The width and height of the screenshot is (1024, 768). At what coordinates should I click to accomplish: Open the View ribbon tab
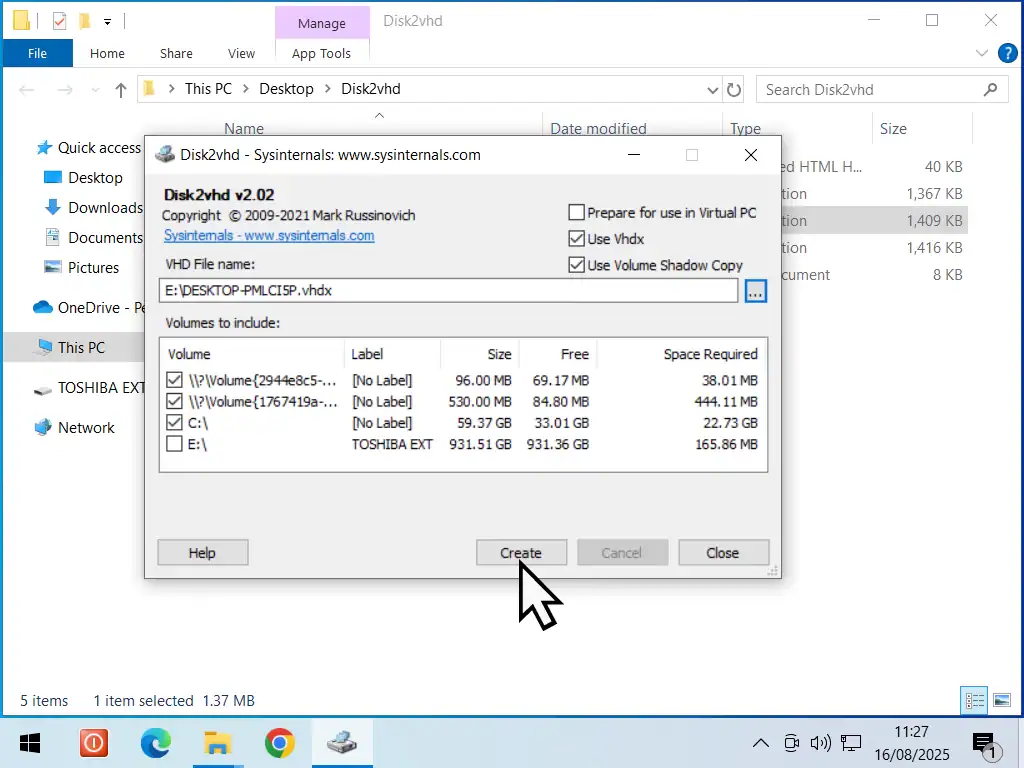pos(241,54)
